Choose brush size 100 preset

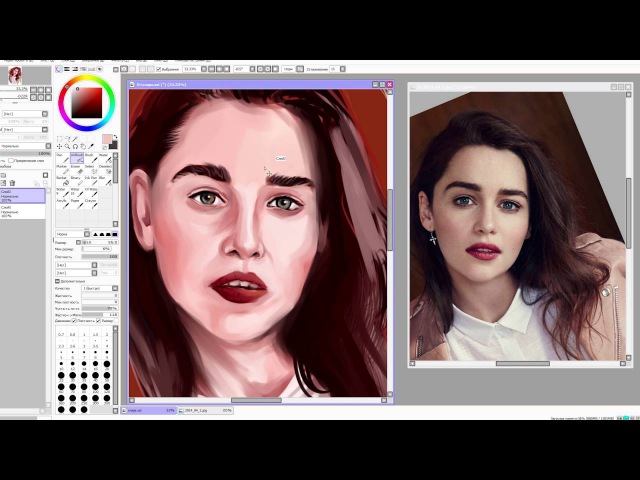coord(96,387)
